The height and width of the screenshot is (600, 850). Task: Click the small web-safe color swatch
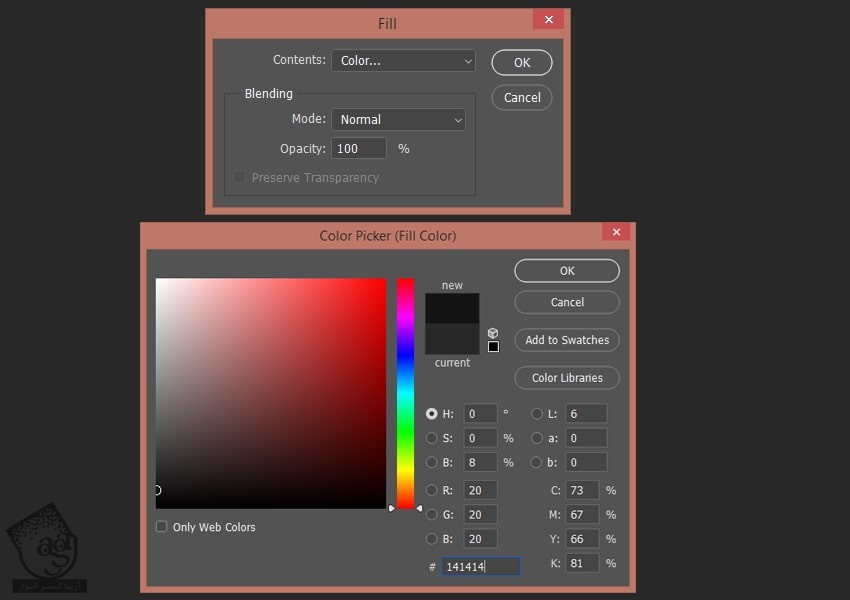click(x=493, y=347)
